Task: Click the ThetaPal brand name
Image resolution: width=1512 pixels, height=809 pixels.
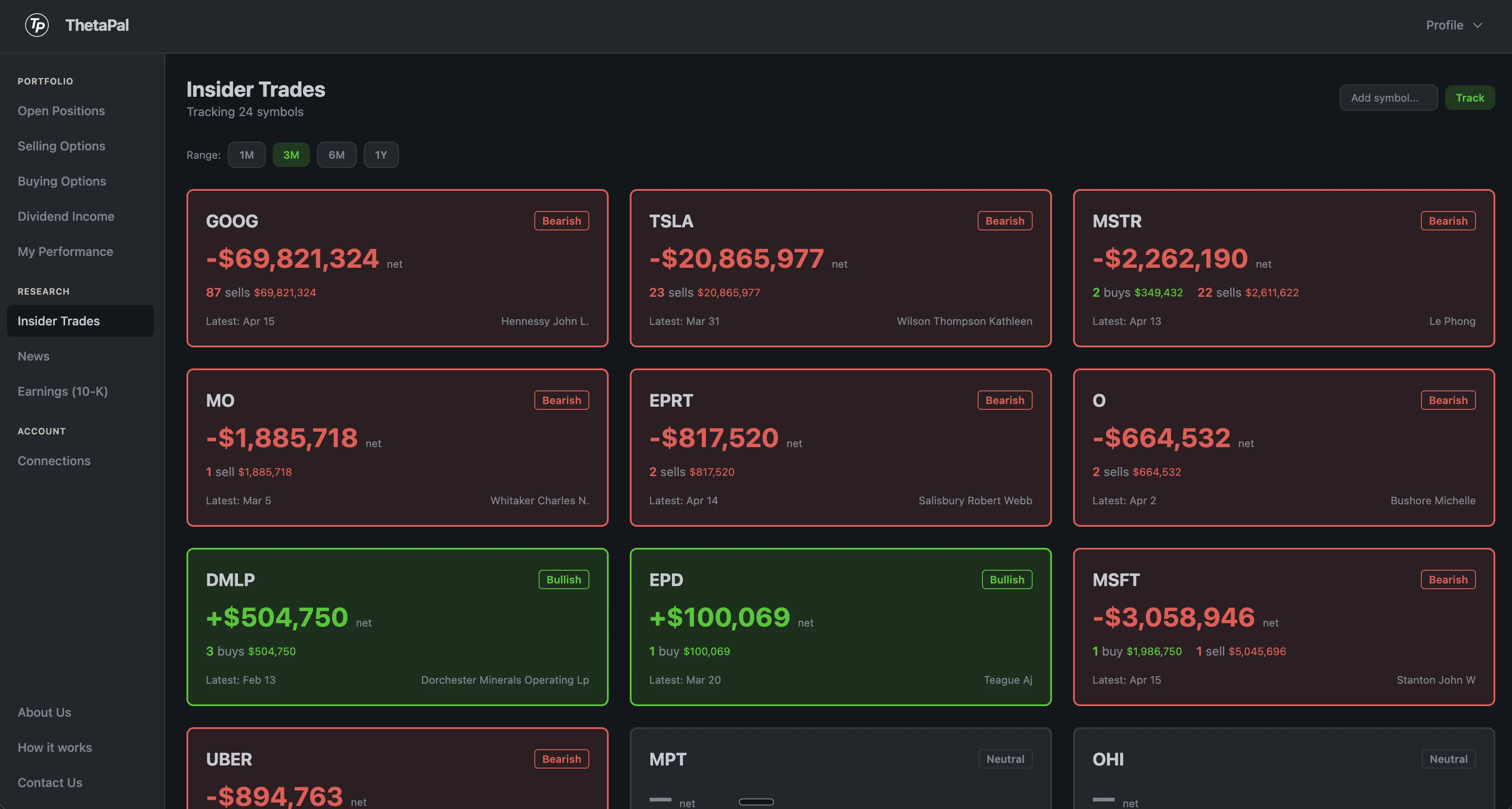Action: 97,25
